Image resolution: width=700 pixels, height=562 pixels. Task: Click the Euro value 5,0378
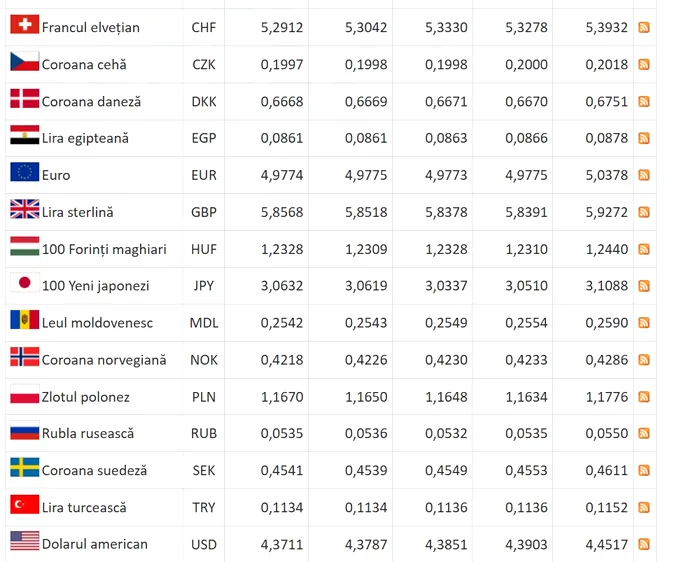click(607, 175)
